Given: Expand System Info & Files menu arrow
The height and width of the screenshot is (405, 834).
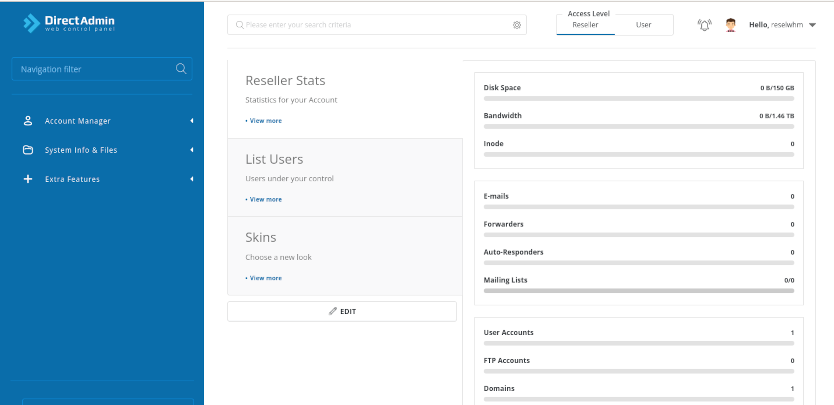Looking at the screenshot, I should [x=191, y=150].
